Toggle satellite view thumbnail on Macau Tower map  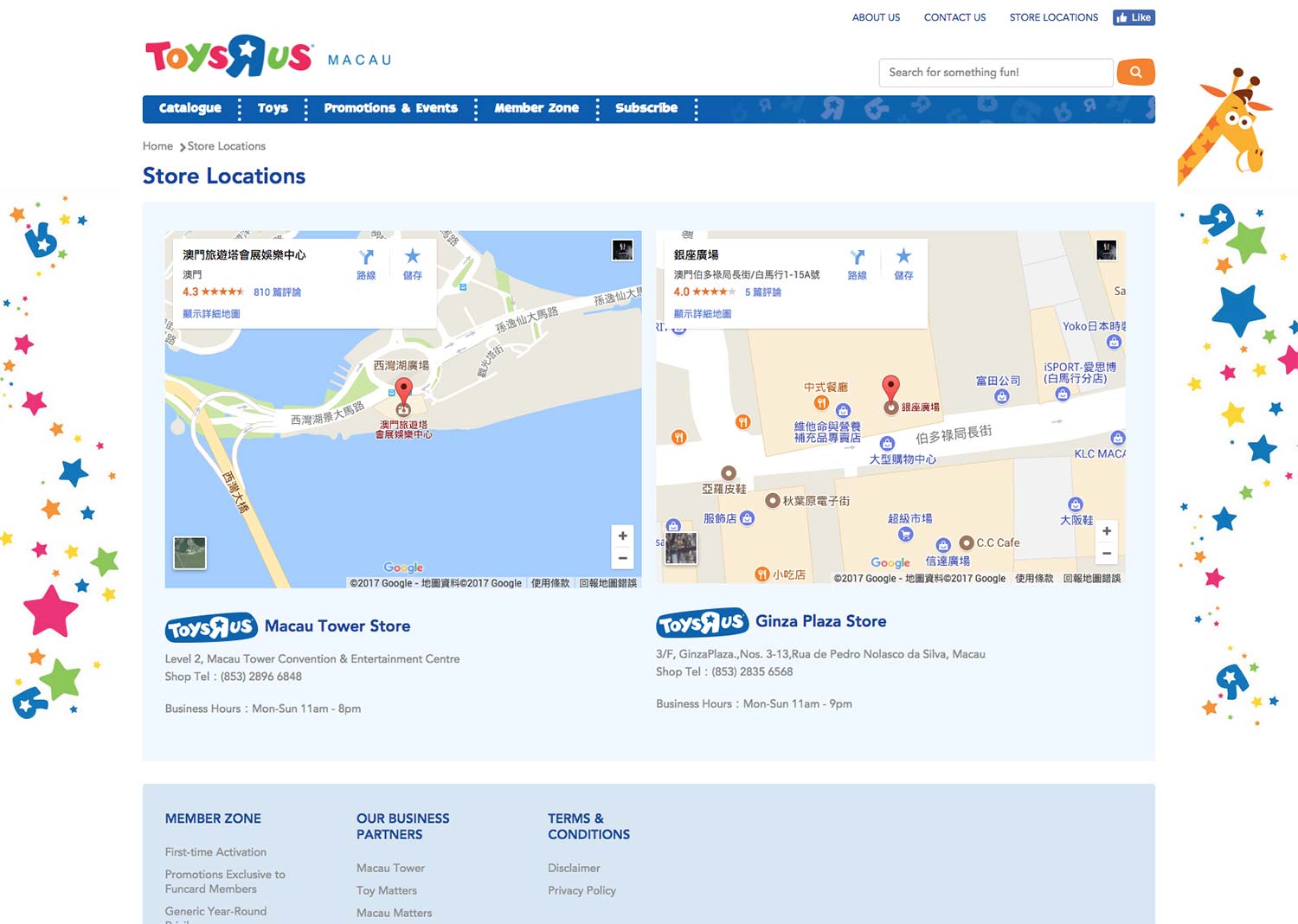click(190, 553)
